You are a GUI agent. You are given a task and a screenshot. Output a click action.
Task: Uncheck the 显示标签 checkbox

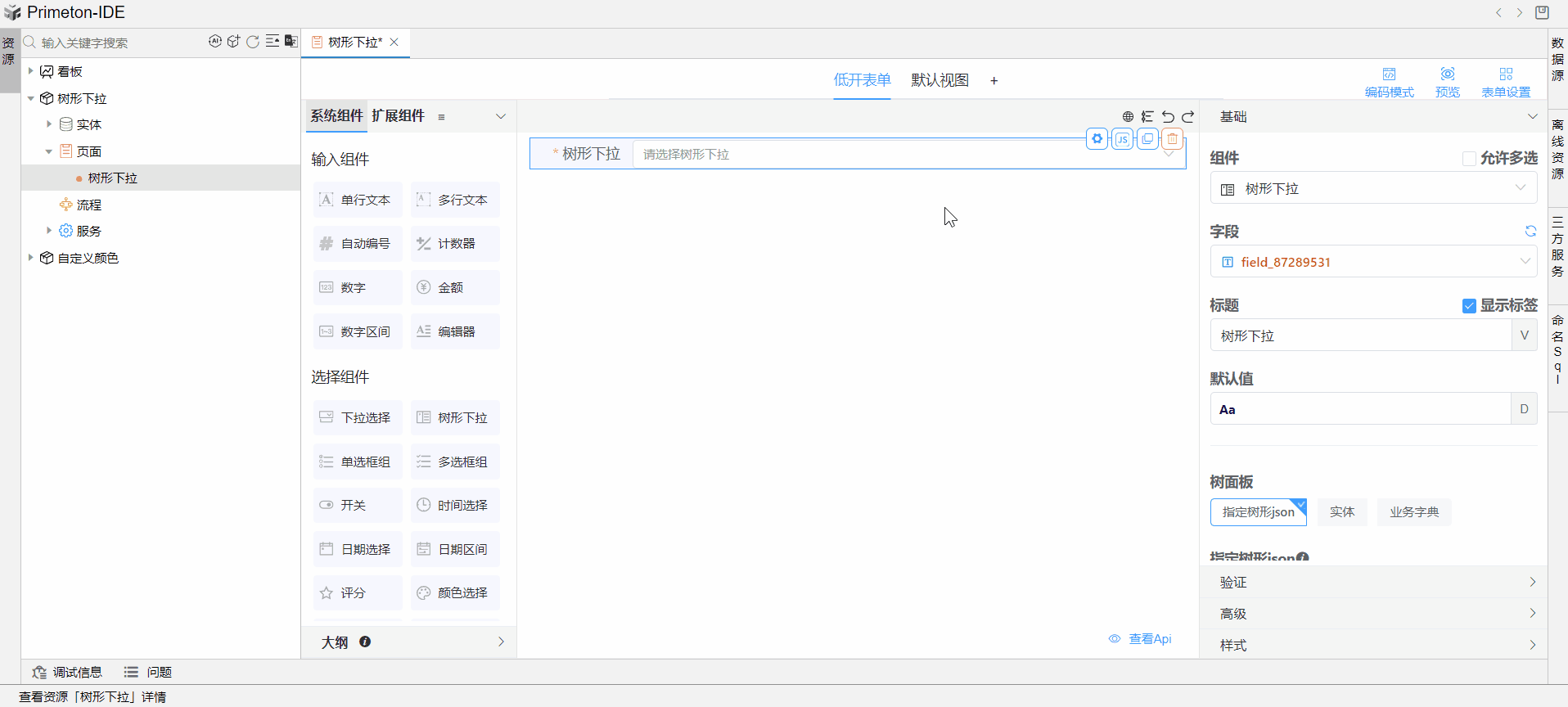(1469, 306)
